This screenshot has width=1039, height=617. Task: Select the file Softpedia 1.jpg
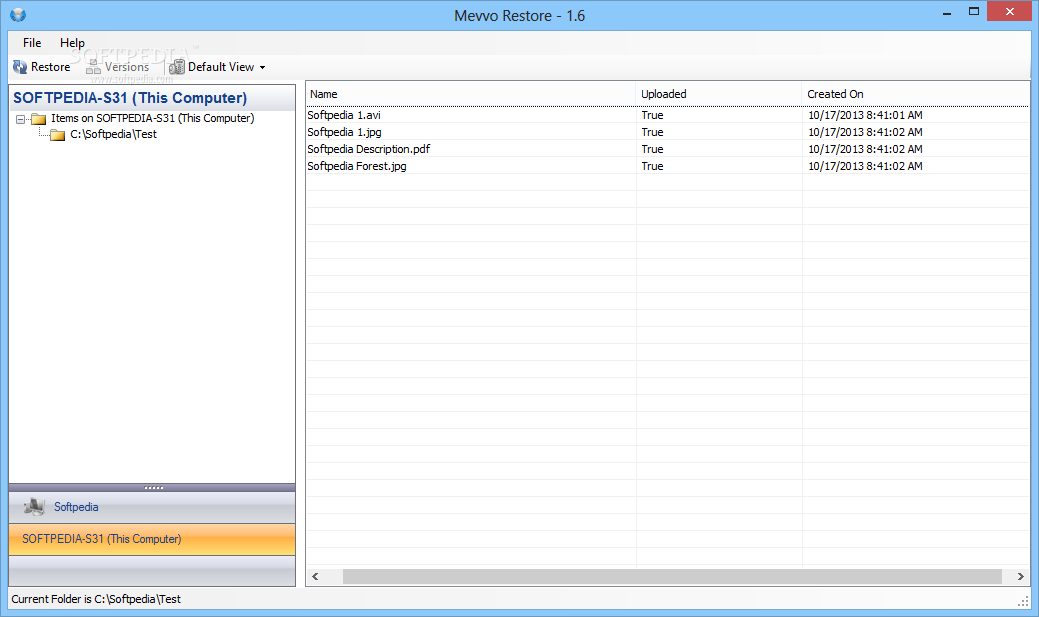[x=344, y=132]
